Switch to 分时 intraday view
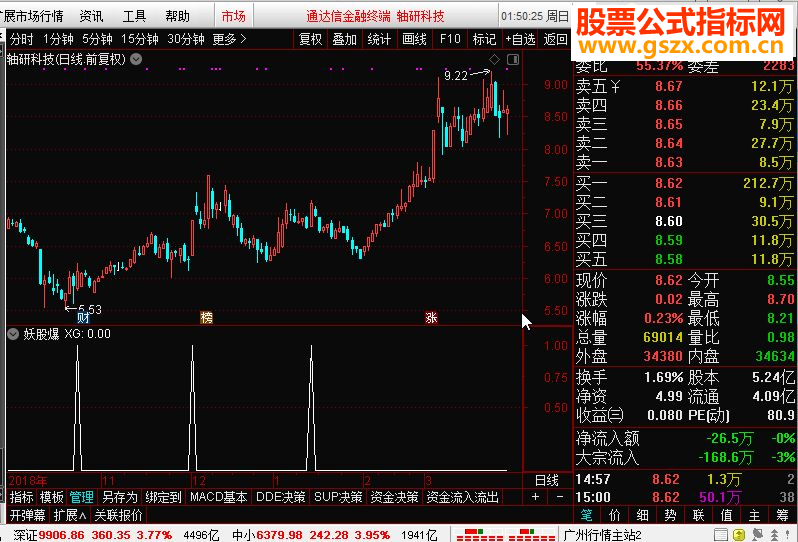798x542 pixels. [21, 39]
